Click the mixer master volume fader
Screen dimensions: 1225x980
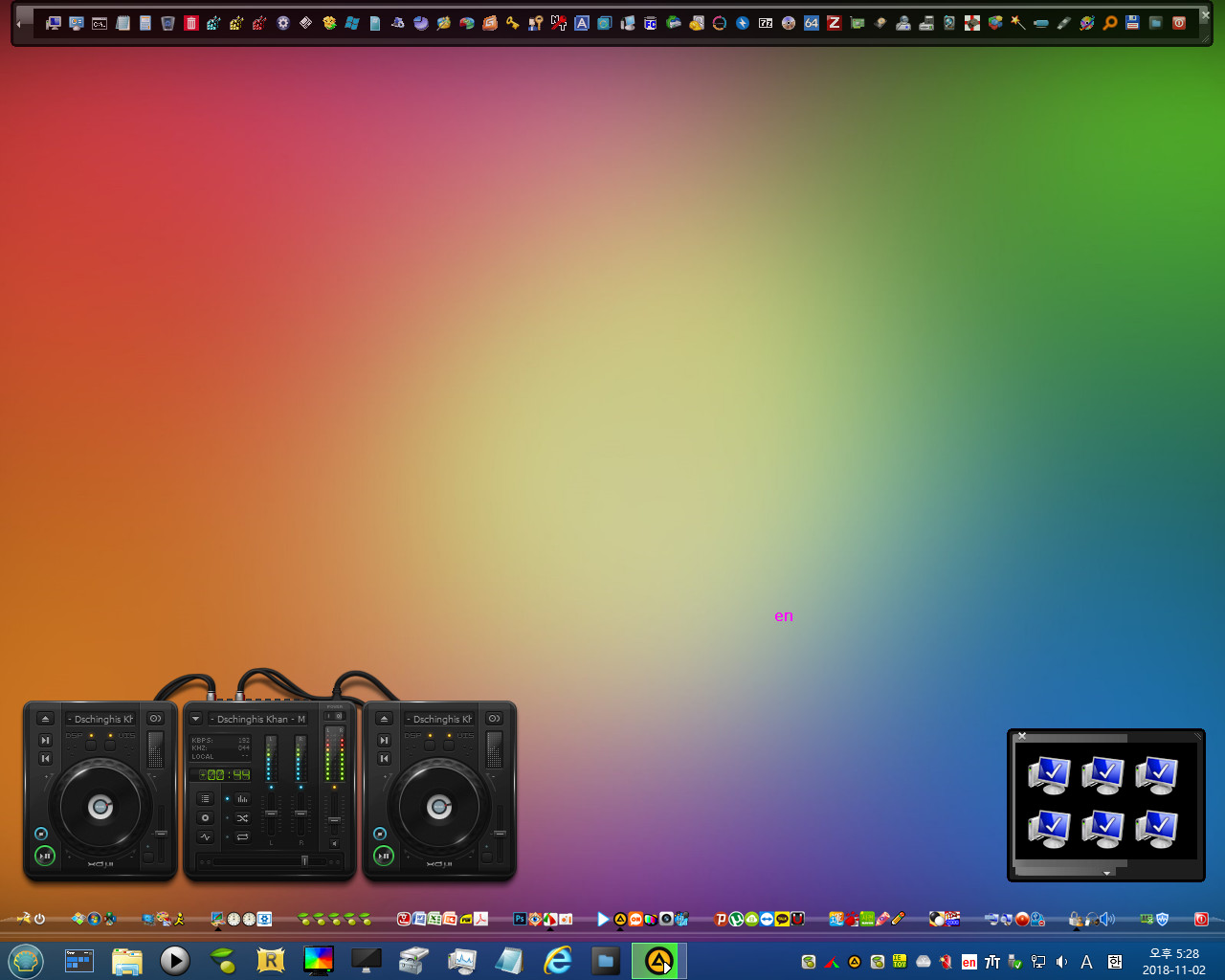[334, 820]
